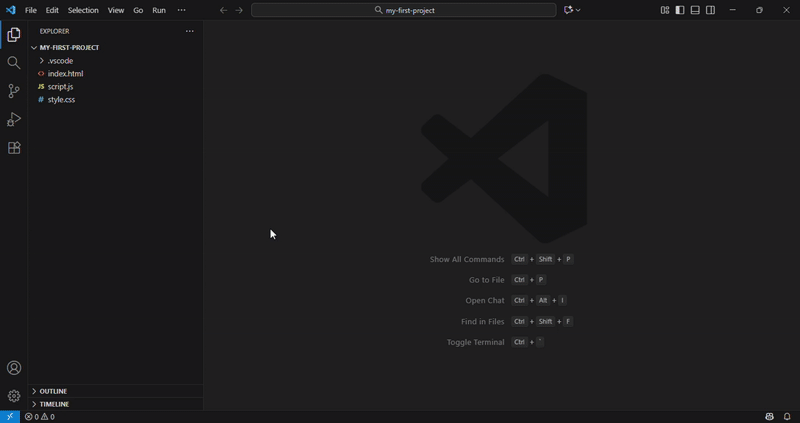The height and width of the screenshot is (423, 800).
Task: Open the Copilot chat icon in title bar
Action: tap(568, 10)
